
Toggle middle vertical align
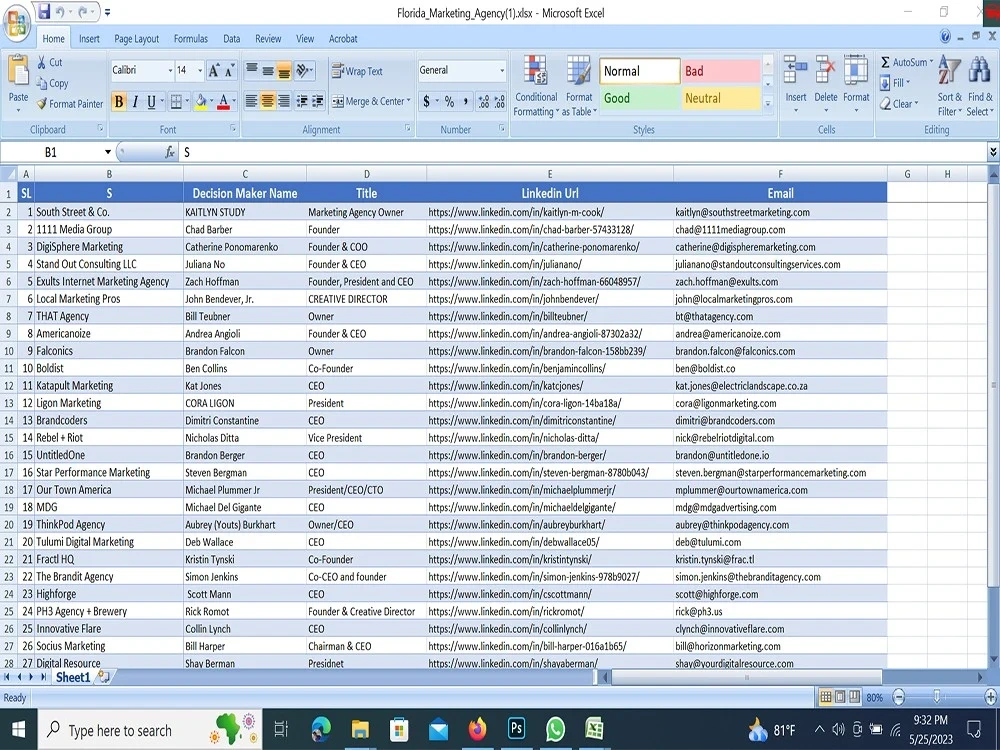click(268, 71)
